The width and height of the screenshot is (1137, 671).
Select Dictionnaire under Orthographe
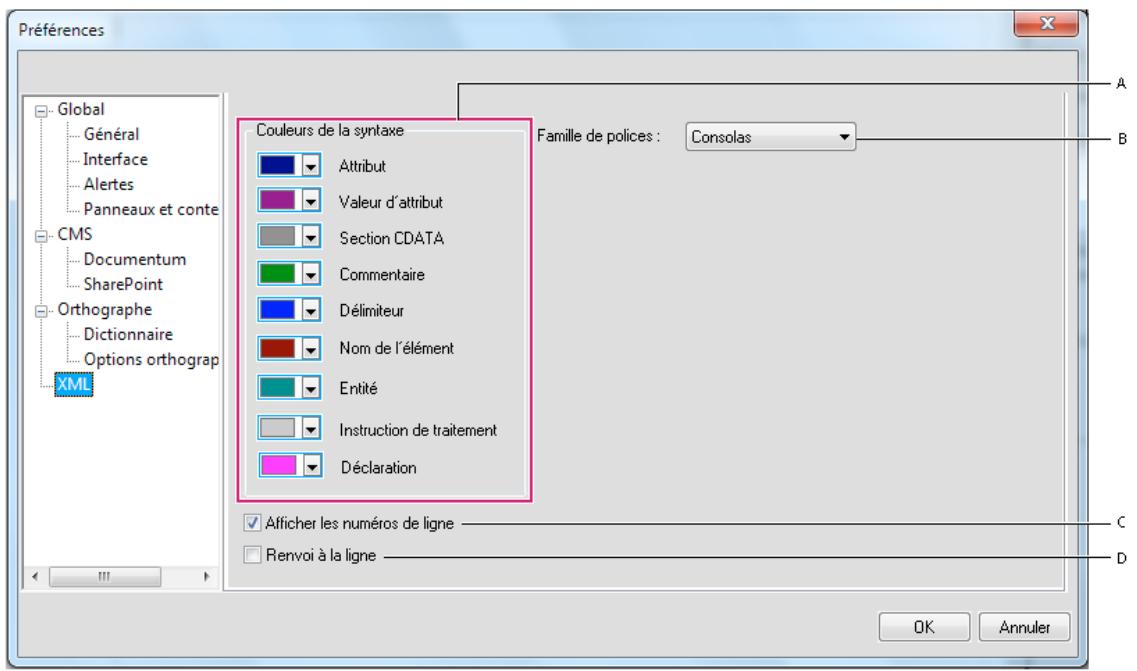pyautogui.click(x=128, y=334)
